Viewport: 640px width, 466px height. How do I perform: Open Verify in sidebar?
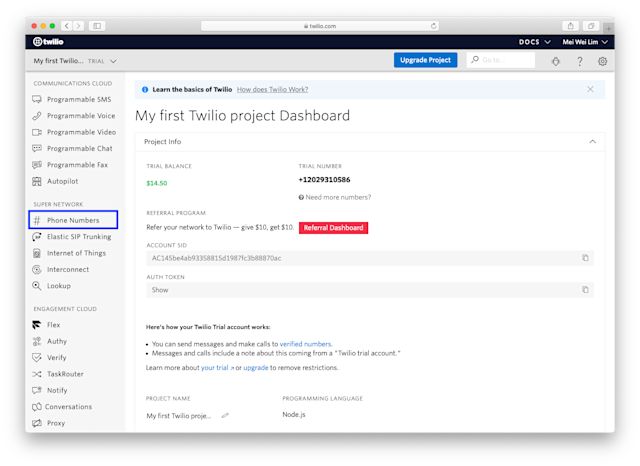(x=56, y=357)
